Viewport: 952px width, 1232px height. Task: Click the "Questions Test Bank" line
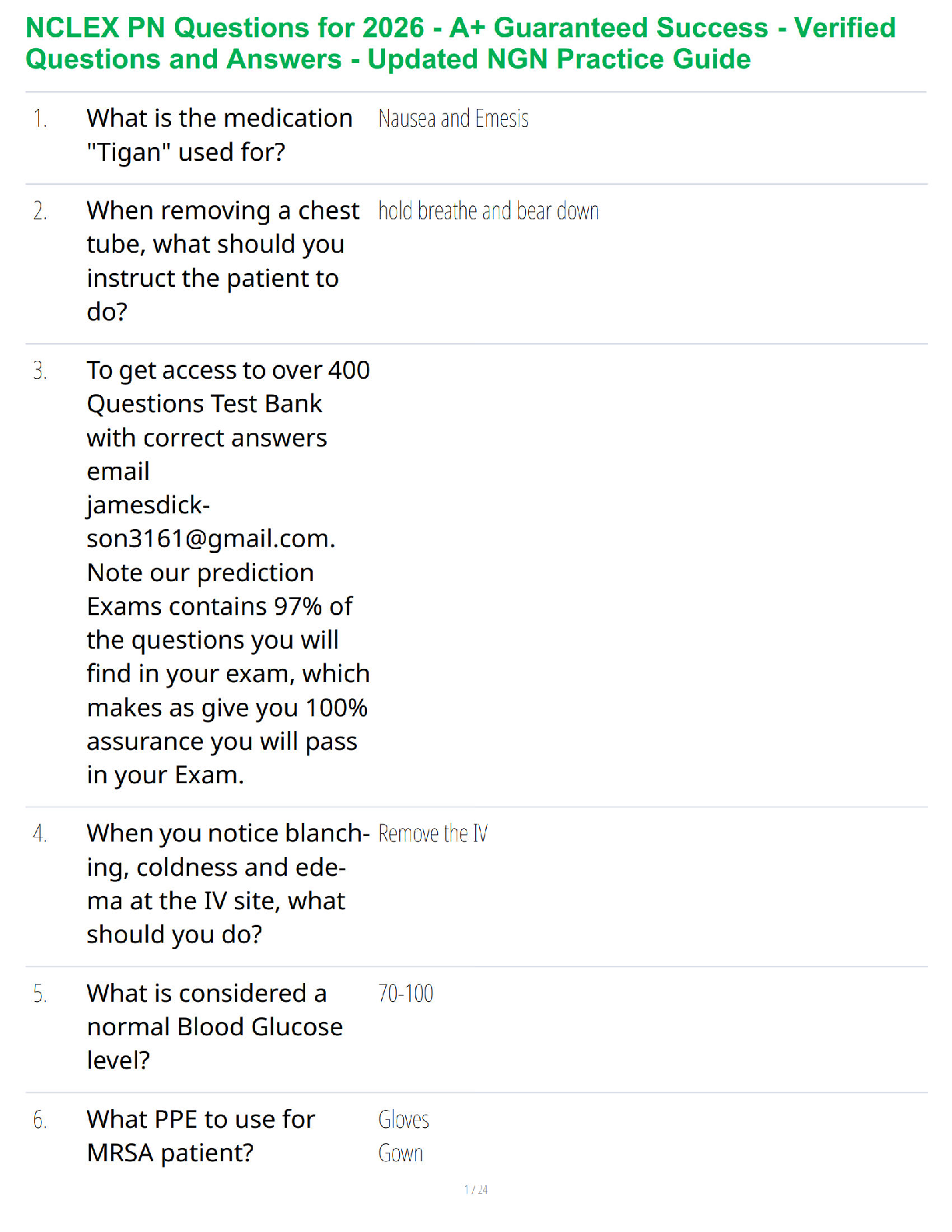click(205, 404)
